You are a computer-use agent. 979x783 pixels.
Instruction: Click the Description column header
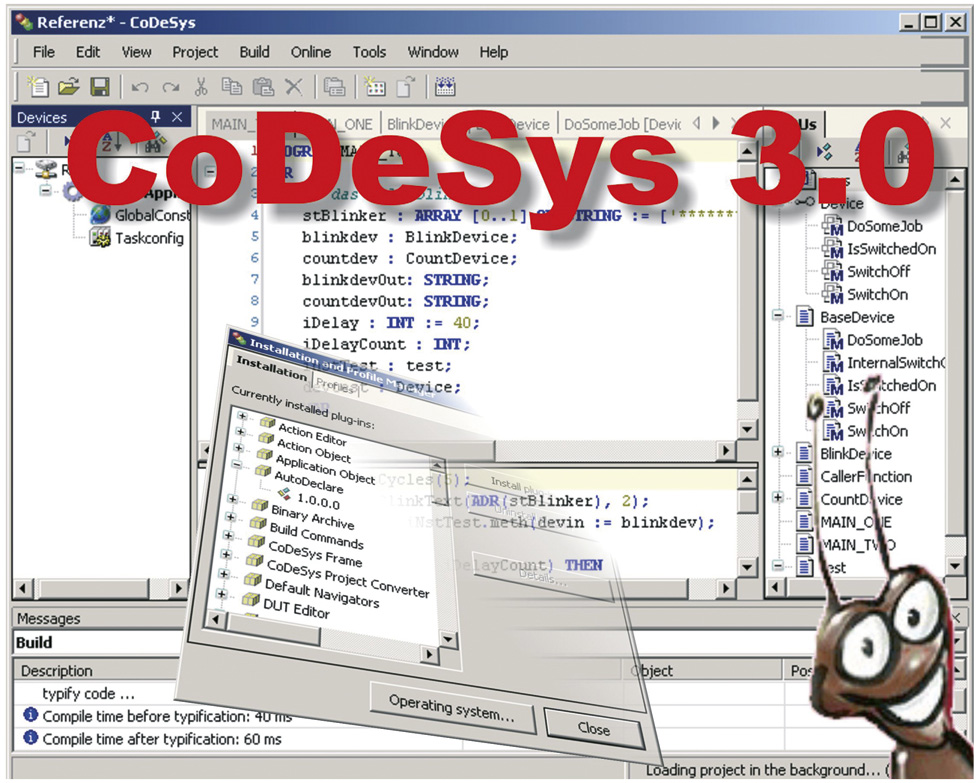point(56,671)
